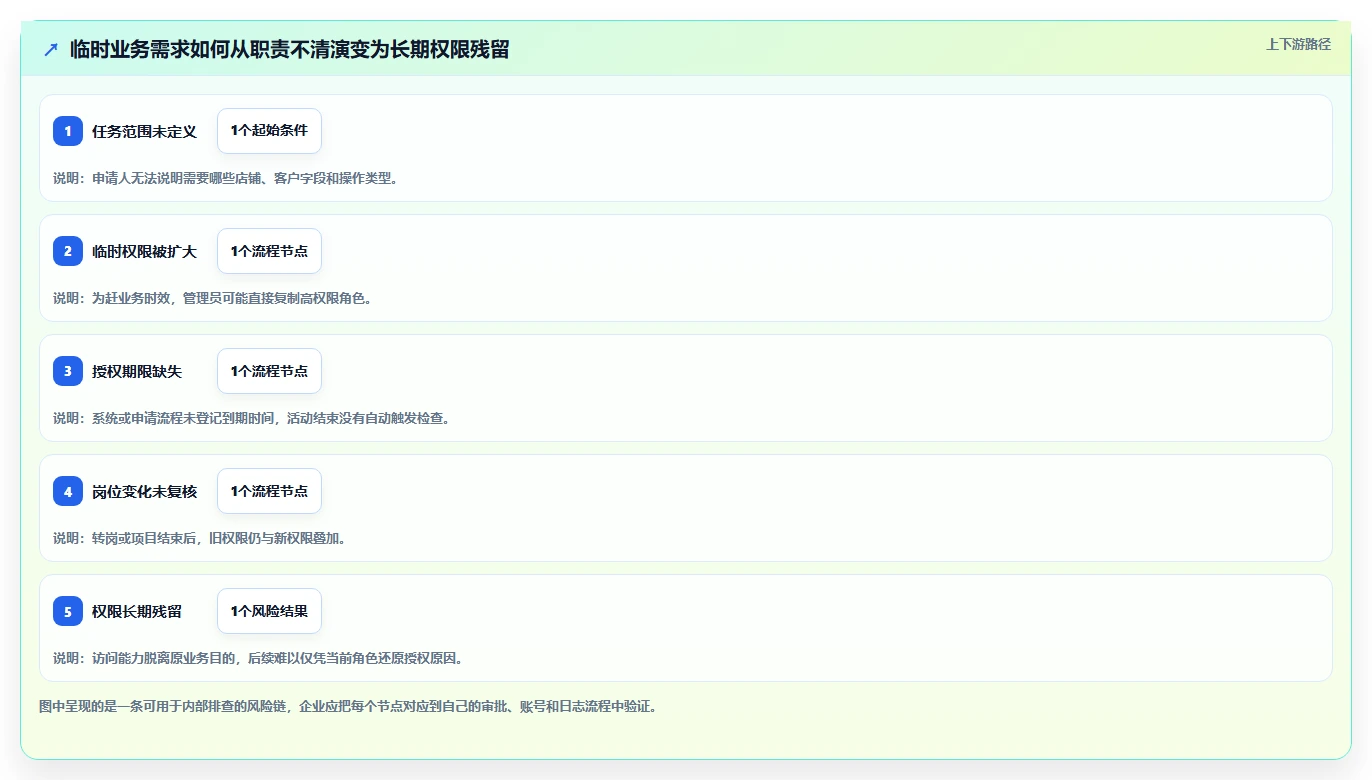Select the heading 岗位变化未复核

click(144, 492)
